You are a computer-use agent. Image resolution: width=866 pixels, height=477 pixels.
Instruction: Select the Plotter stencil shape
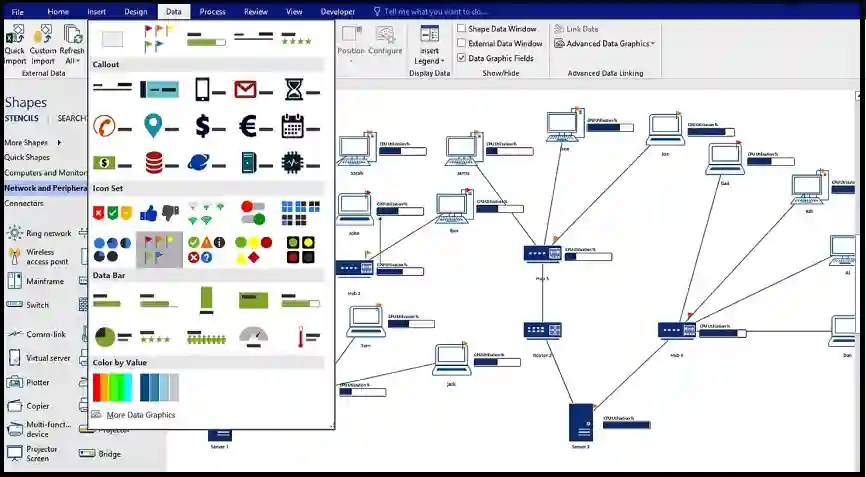click(29, 382)
